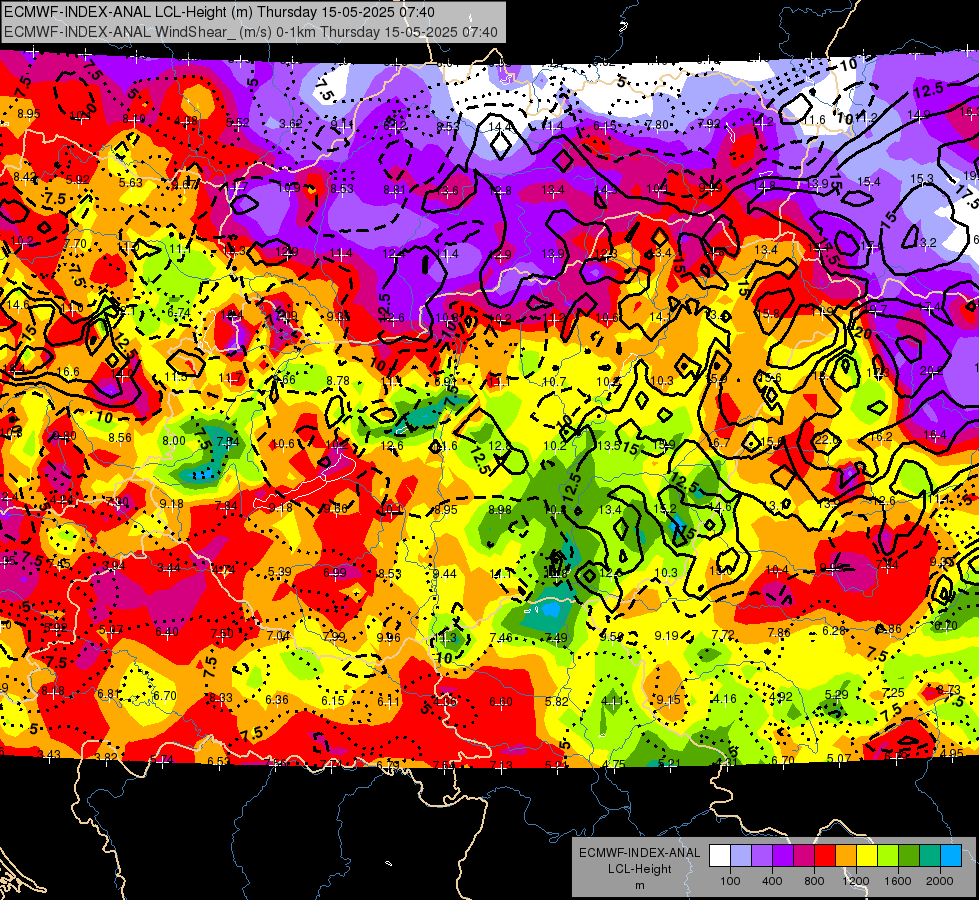The height and width of the screenshot is (900, 979).
Task: Click the map grid value '5.82'
Action: click(557, 701)
